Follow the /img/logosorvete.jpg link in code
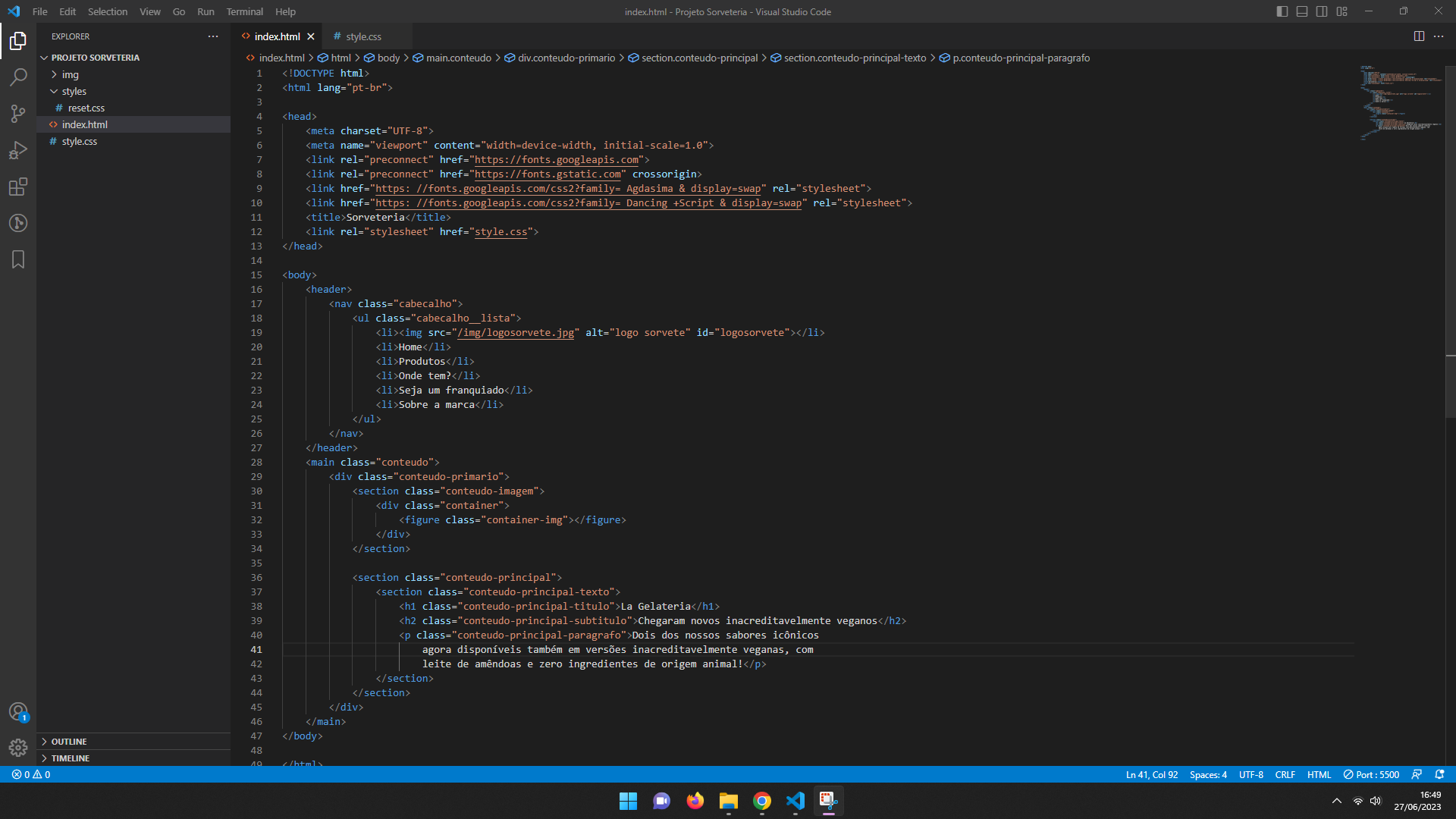This screenshot has width=1456, height=819. 516,333
